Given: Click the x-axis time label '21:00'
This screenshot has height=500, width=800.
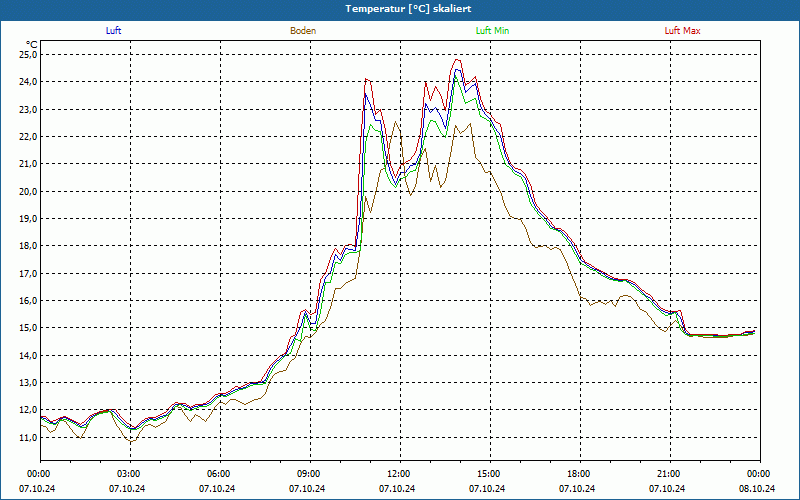Looking at the screenshot, I should (x=670, y=474).
